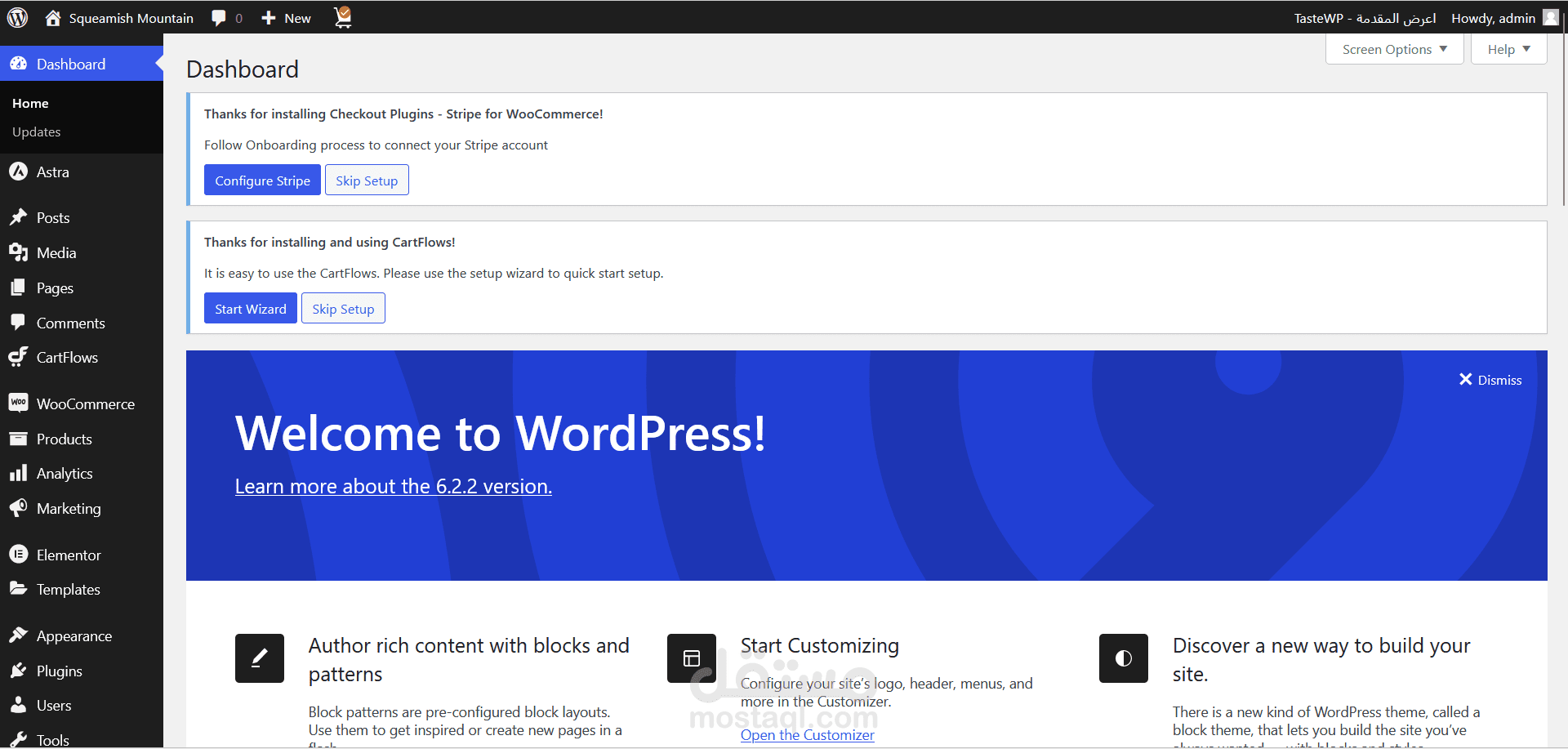Skip Setup for CartFlows notice
1568x749 pixels.
pos(343,309)
